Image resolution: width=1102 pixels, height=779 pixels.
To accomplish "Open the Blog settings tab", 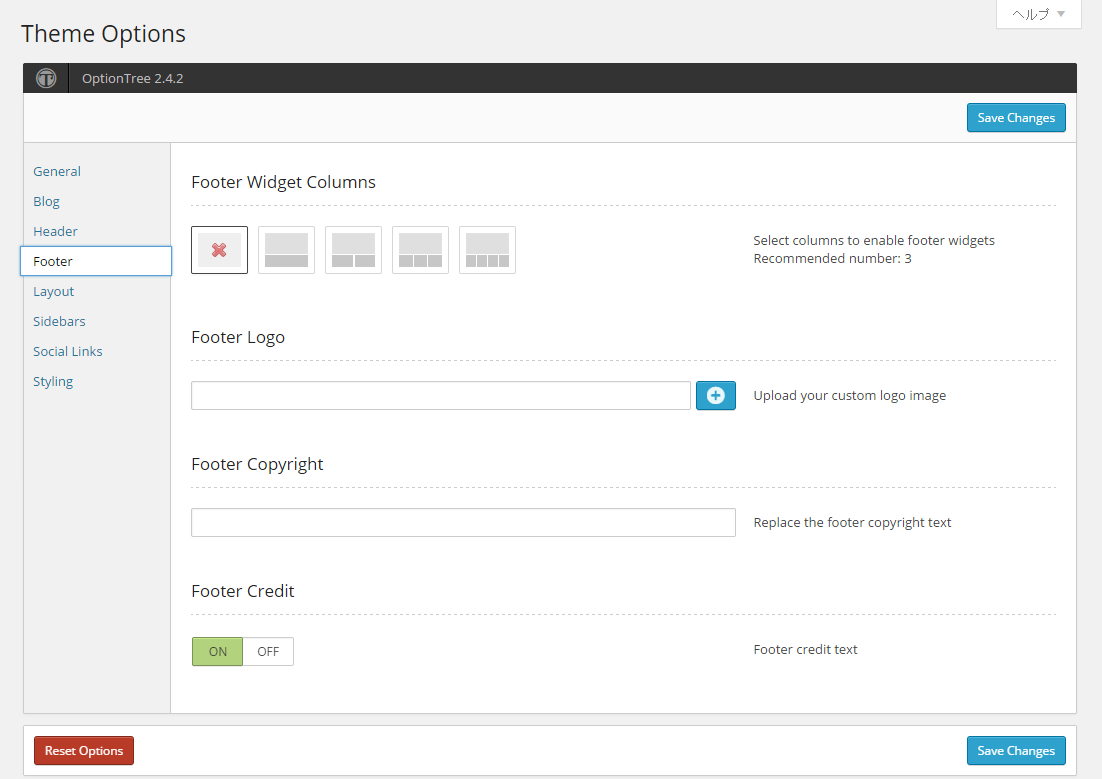I will (x=46, y=202).
